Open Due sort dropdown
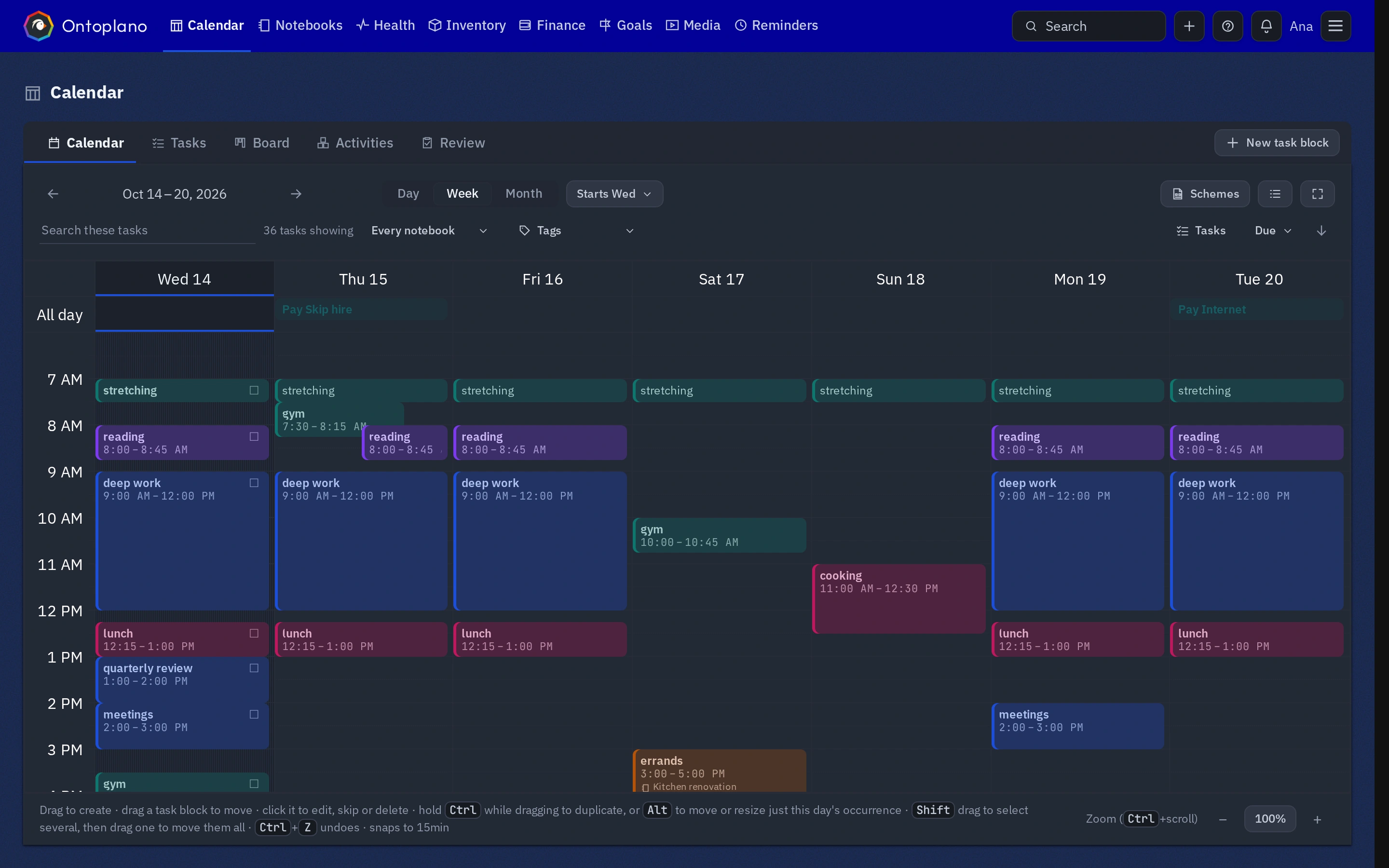This screenshot has height=868, width=1389. [x=1273, y=231]
